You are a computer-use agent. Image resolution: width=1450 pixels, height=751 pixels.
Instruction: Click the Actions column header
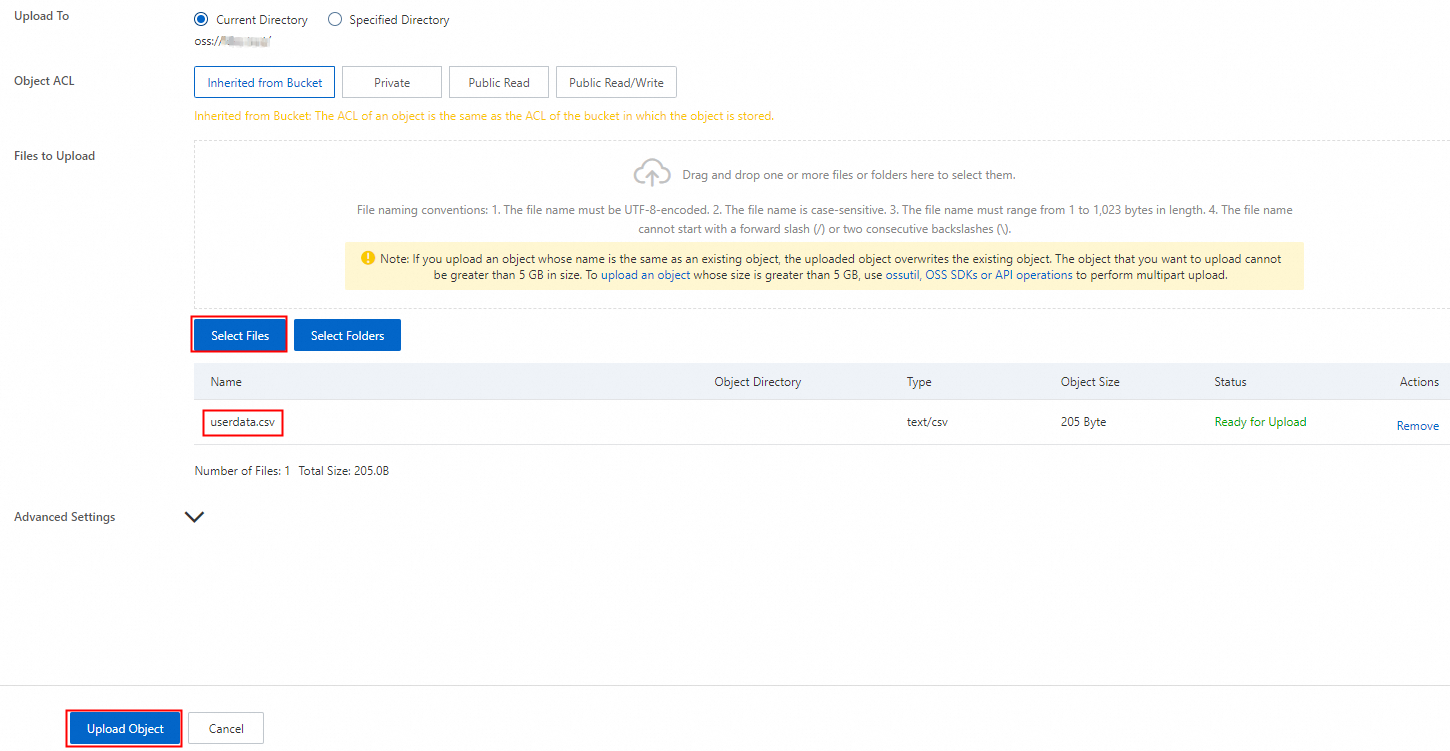(x=1419, y=382)
